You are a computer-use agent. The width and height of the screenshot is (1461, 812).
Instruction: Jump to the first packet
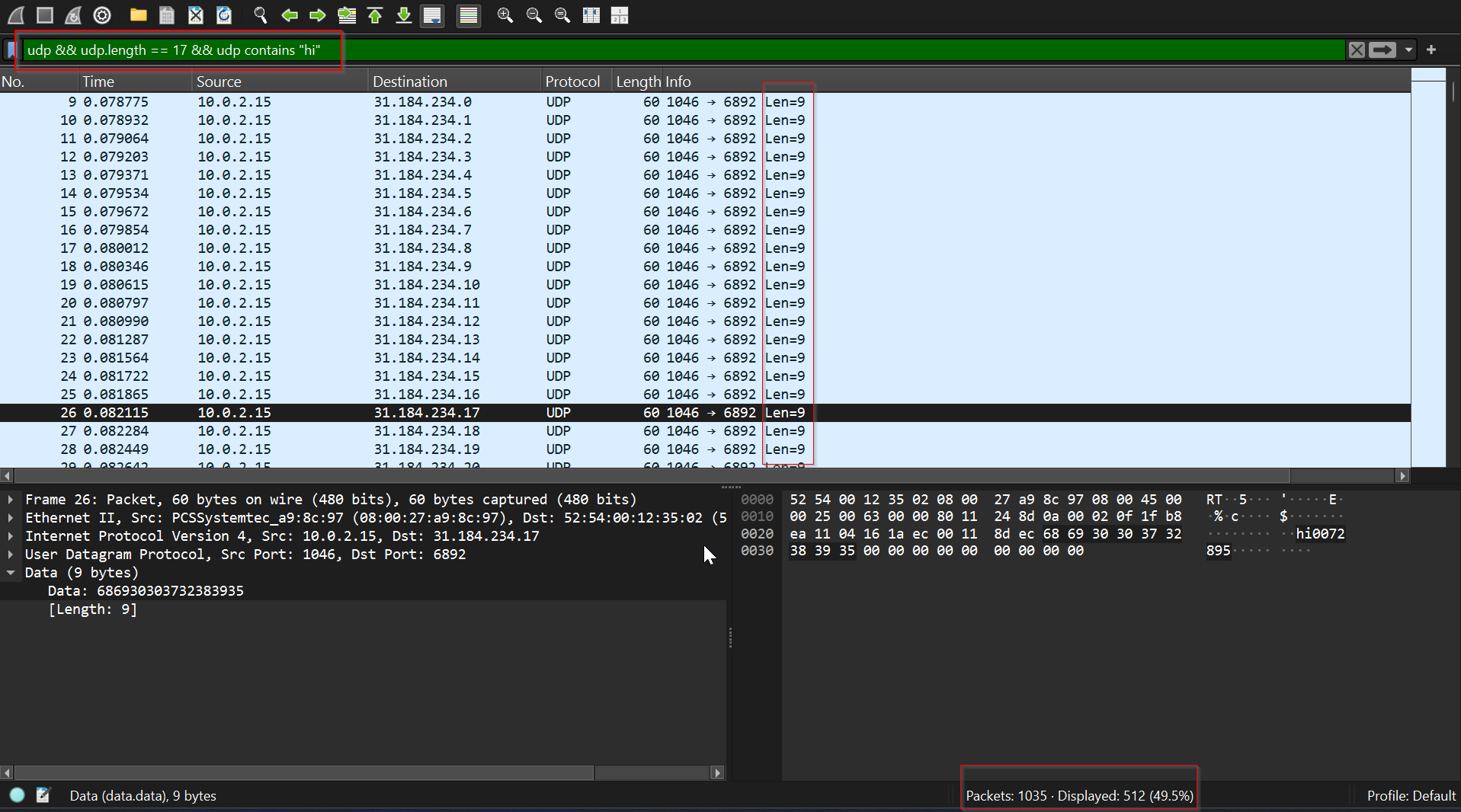[x=375, y=15]
